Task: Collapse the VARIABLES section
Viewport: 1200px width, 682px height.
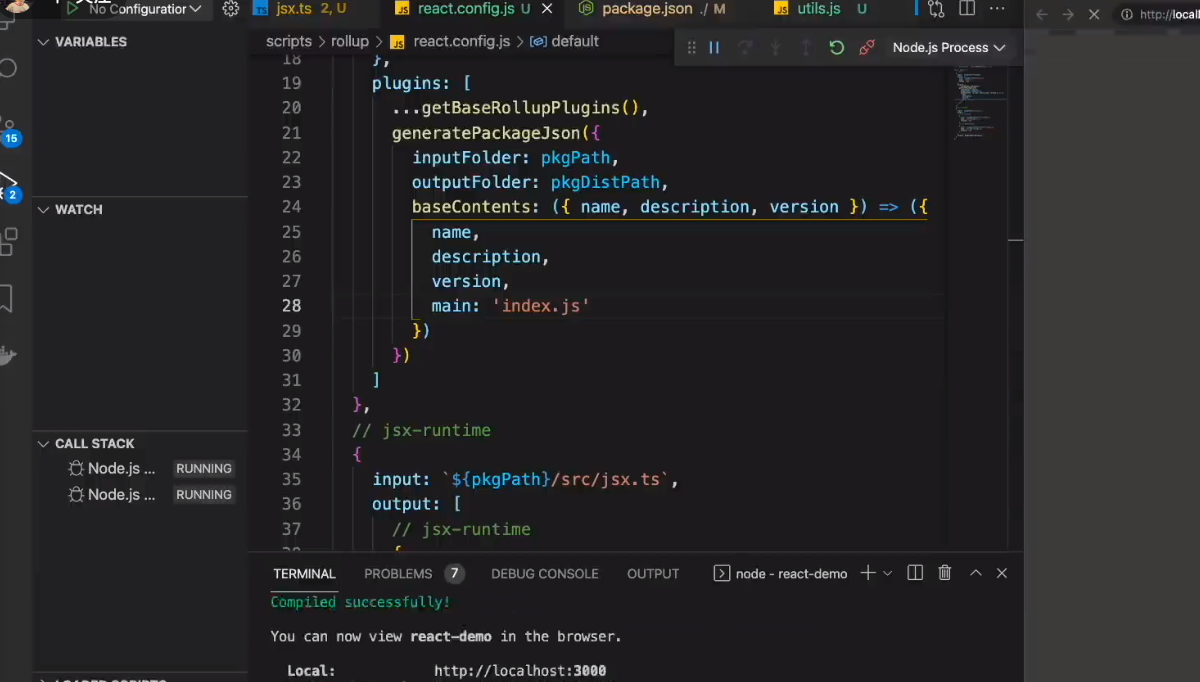Action: [140, 42]
